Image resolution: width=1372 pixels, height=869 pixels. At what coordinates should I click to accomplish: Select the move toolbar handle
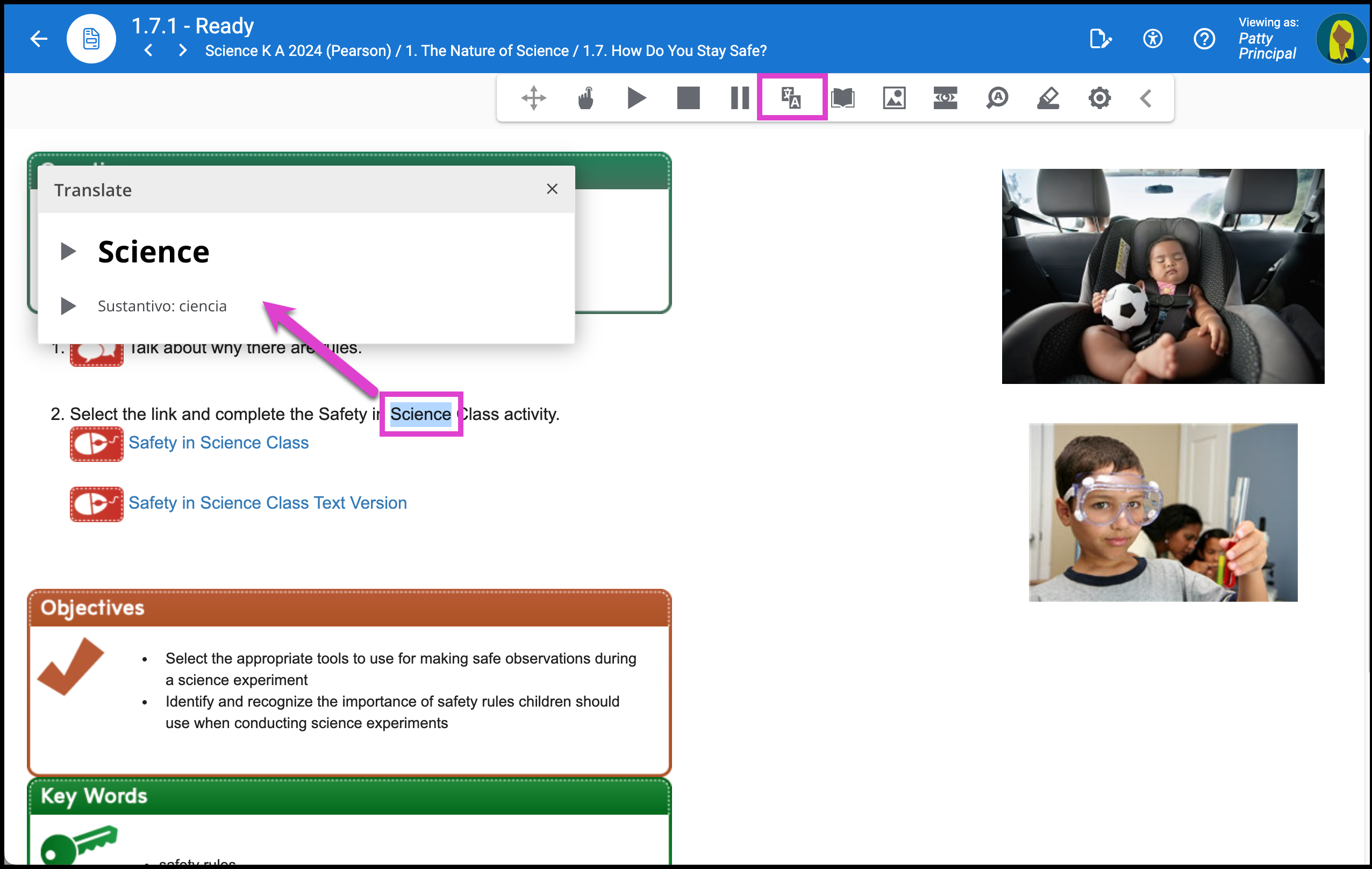coord(534,98)
